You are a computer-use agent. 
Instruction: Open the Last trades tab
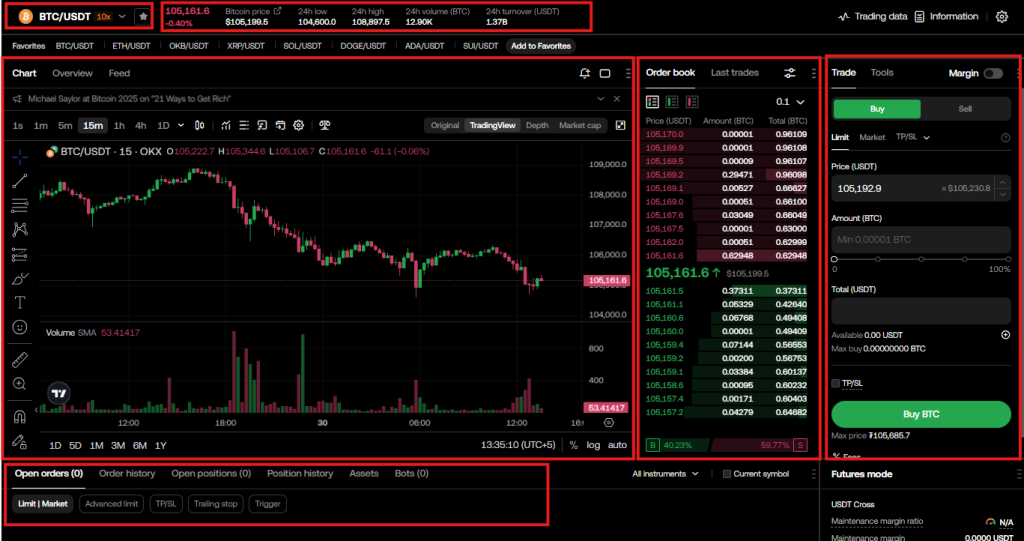click(735, 73)
